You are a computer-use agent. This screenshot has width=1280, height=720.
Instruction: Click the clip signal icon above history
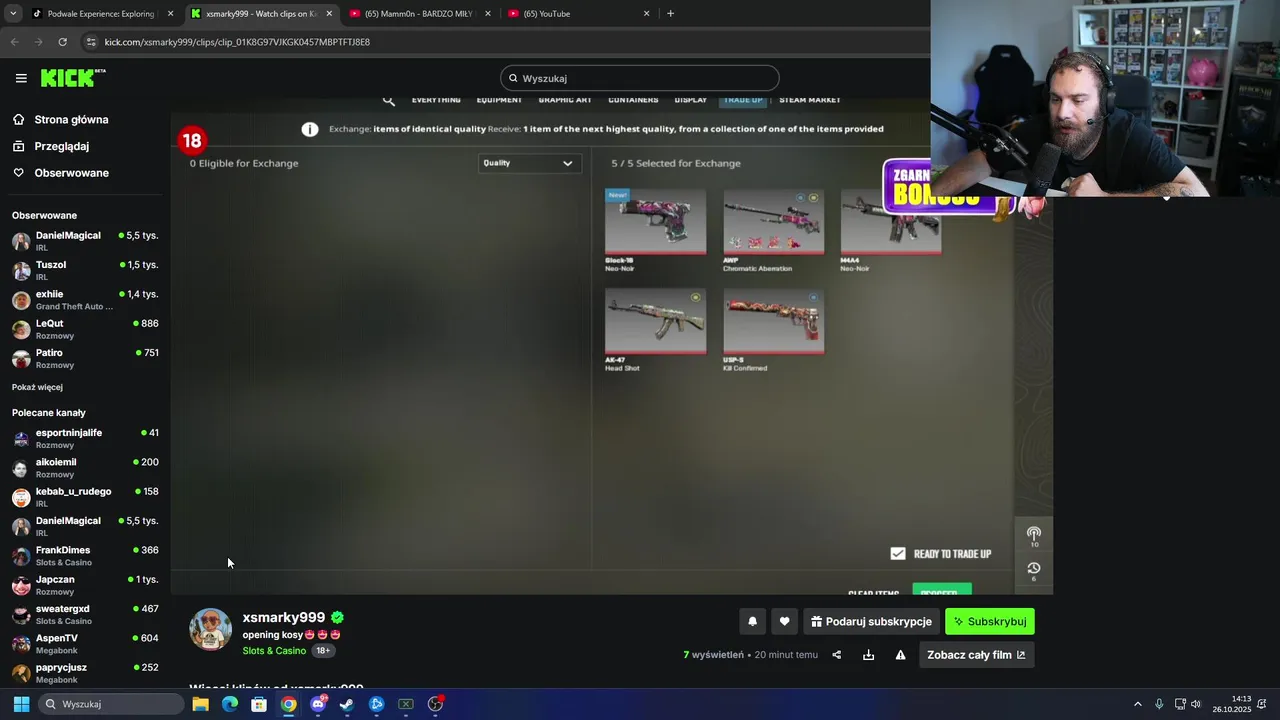[x=1034, y=533]
